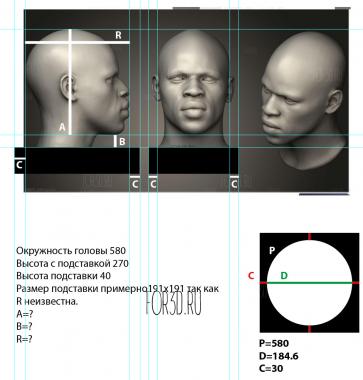Screen dimensions: 363x380
Task: Click the text 'A=?'
Action: point(25,314)
